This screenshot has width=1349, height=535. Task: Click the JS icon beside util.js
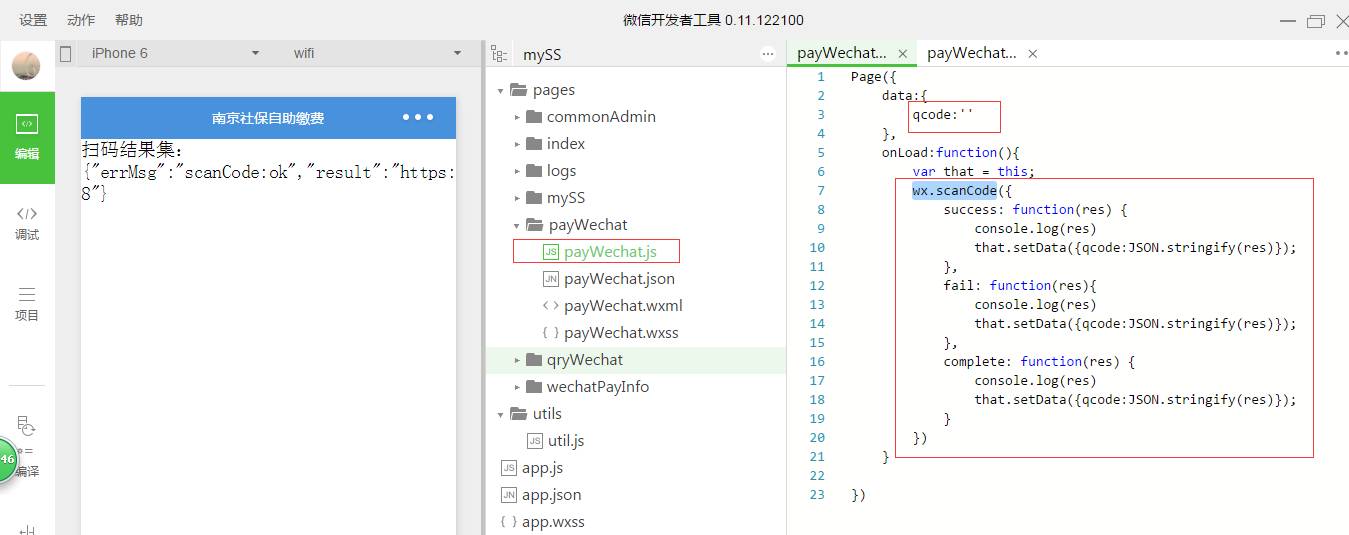(x=535, y=441)
